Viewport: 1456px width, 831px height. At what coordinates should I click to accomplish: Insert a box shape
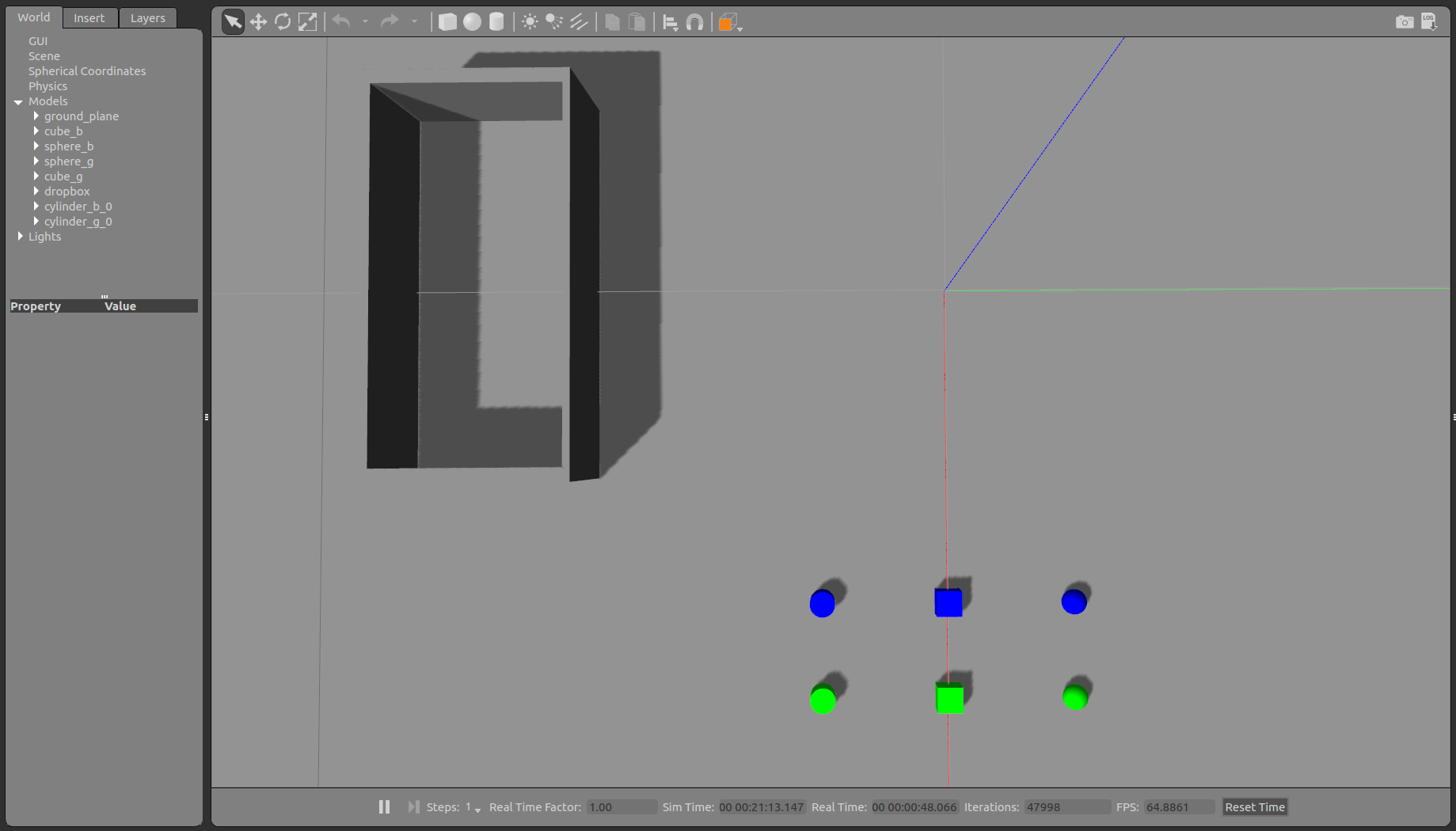[x=447, y=22]
